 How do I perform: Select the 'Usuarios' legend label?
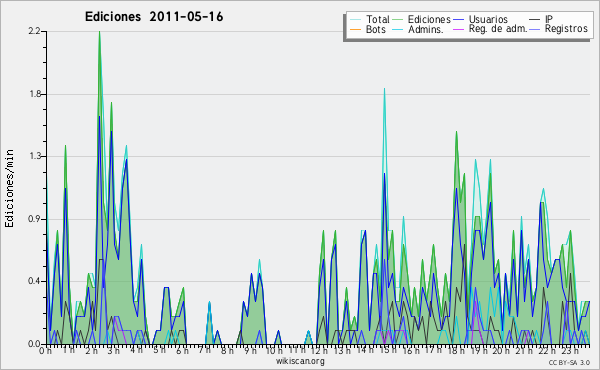tap(488, 19)
